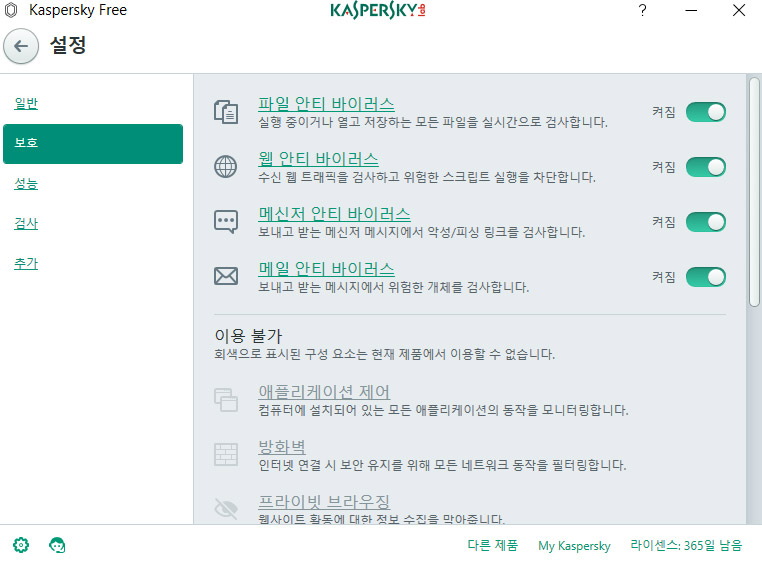The height and width of the screenshot is (561, 762).
Task: Click the Messenger Anti-Virus chat bubble icon
Action: tap(226, 222)
